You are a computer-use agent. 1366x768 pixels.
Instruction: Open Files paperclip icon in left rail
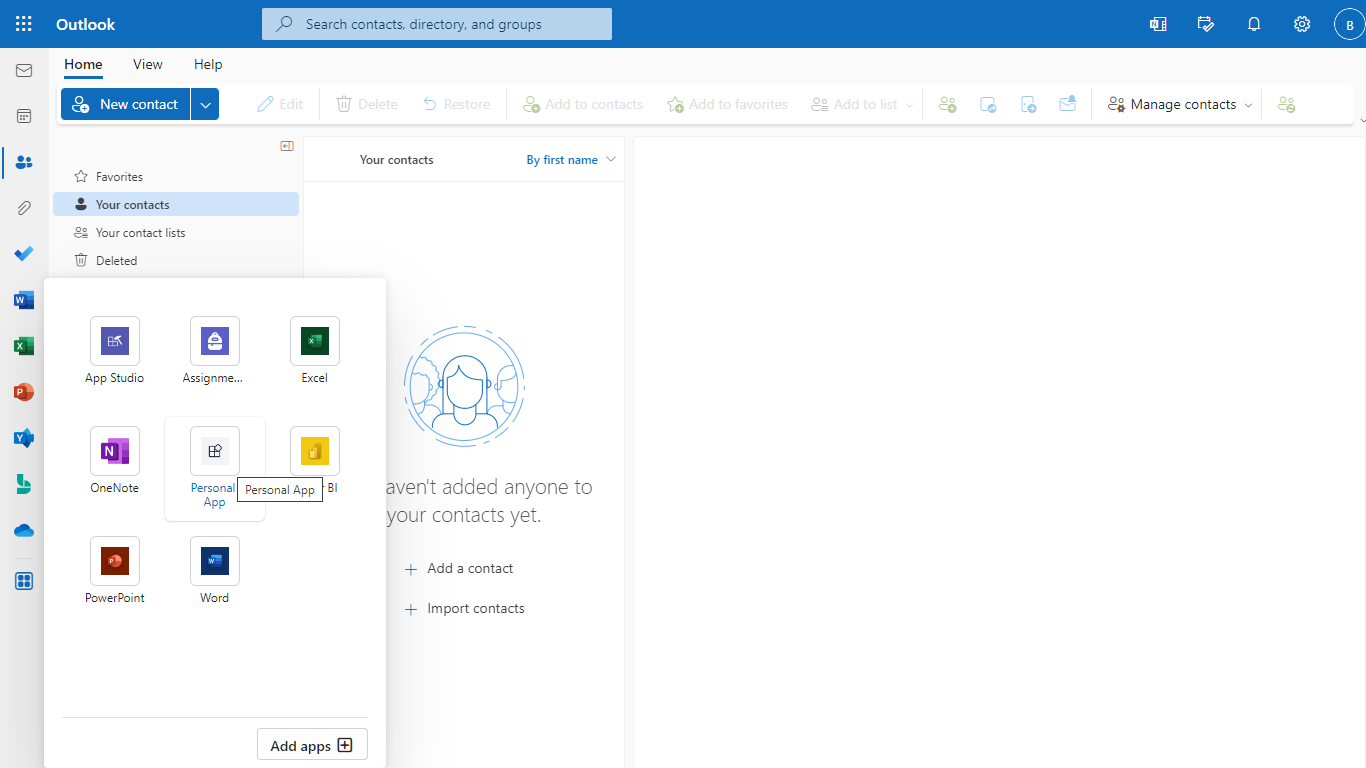24,208
